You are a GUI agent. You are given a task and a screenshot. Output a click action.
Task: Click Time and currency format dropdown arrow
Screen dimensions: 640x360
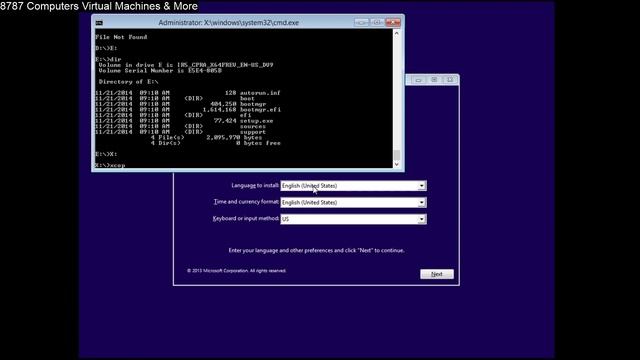coord(421,202)
